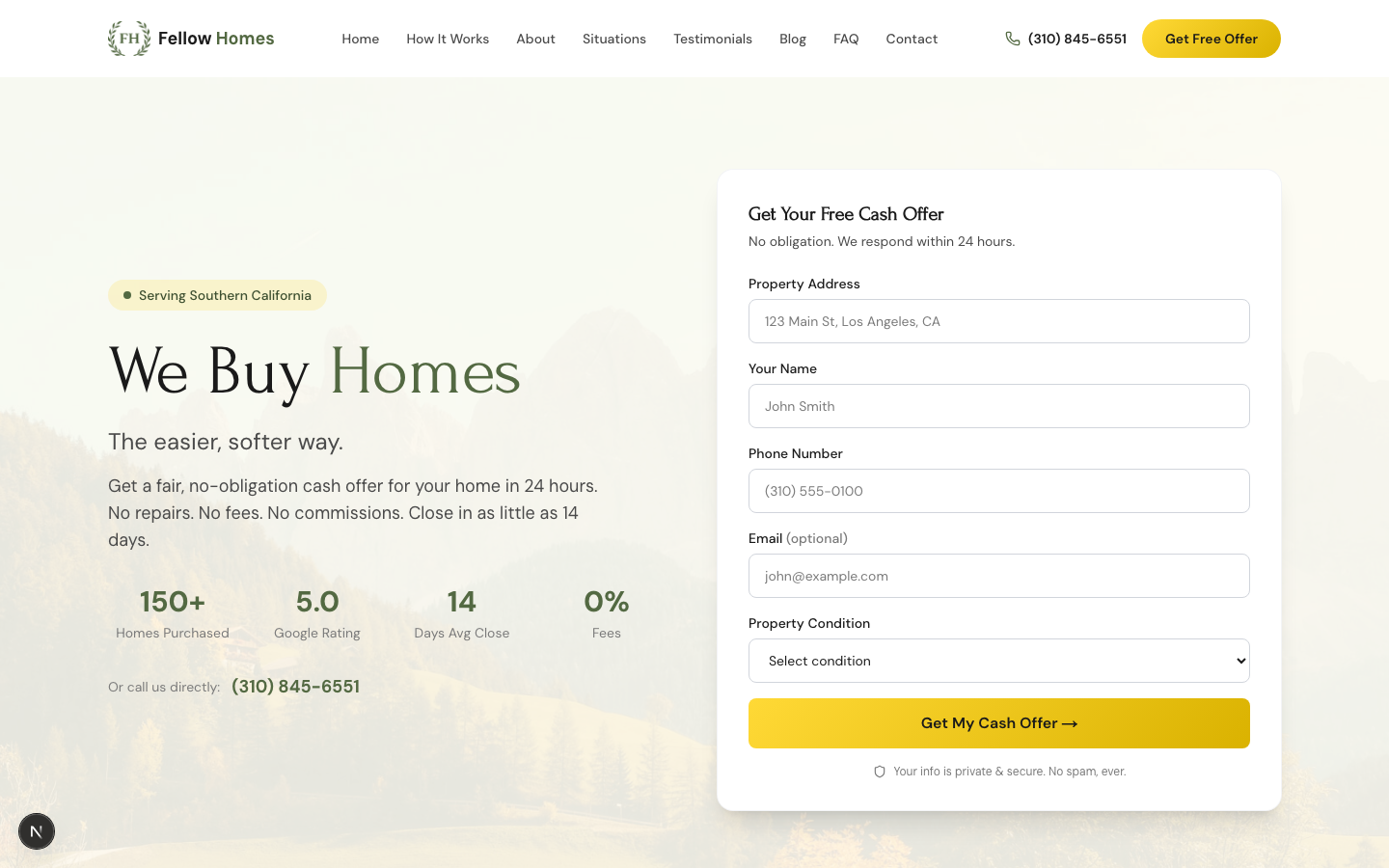This screenshot has height=868, width=1389.
Task: Click the dark circular N icon at bottom left
Action: coord(37,831)
